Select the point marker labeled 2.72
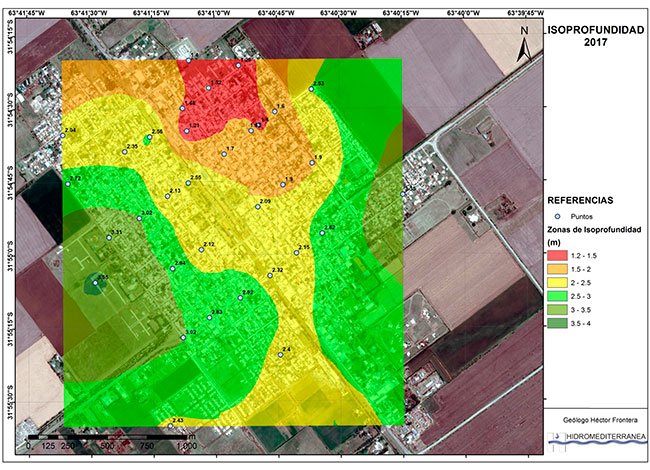This screenshot has height=470, width=650. [x=68, y=184]
